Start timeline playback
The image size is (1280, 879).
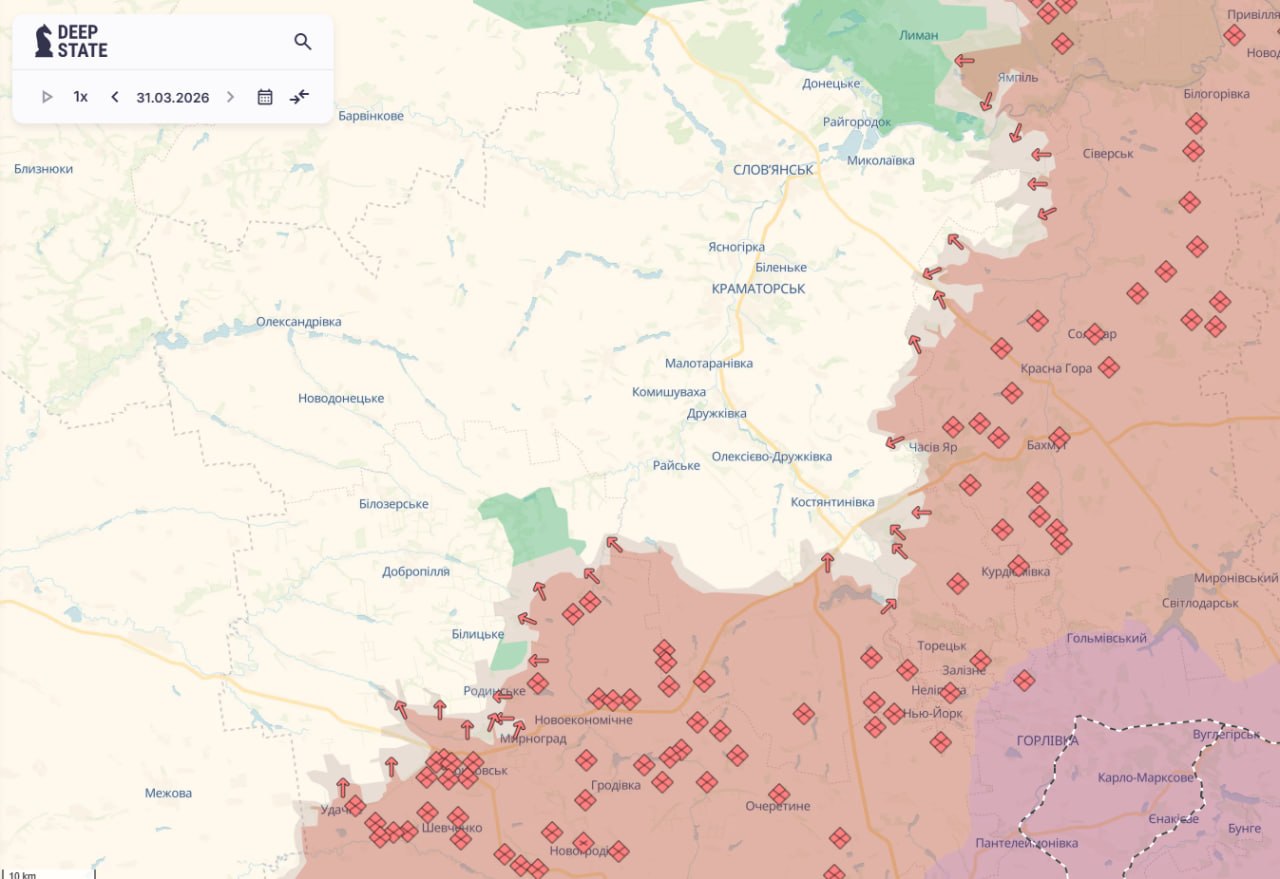(47, 97)
